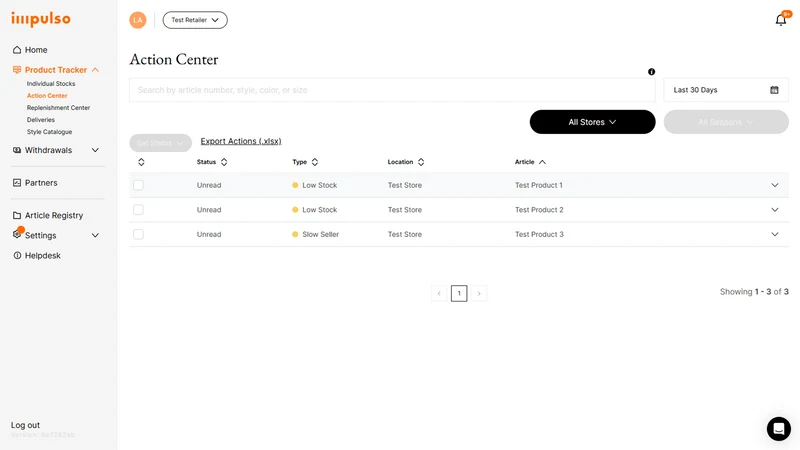
Task: Expand the Test Product 2 row
Action: coord(774,210)
